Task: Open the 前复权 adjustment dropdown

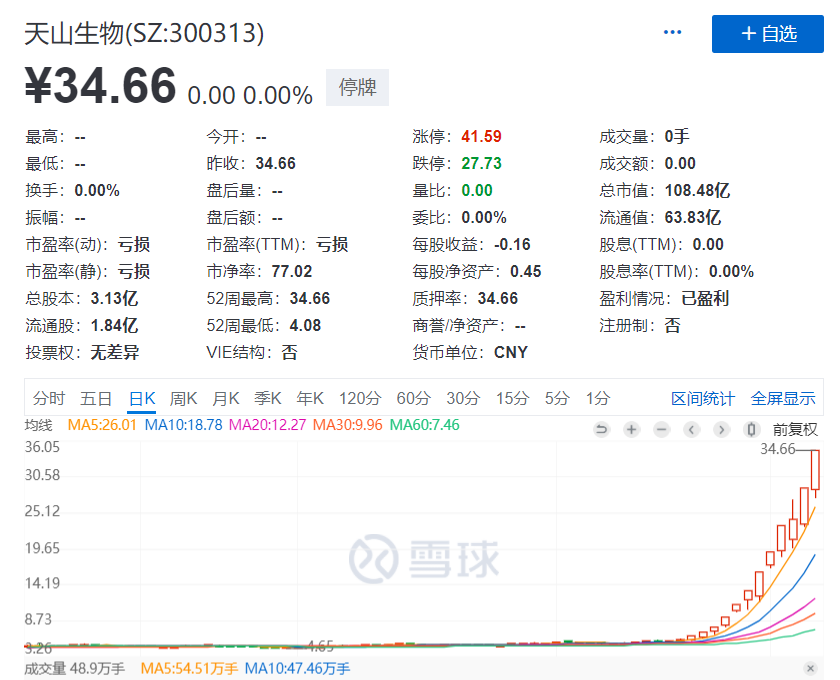Action: pyautogui.click(x=795, y=430)
